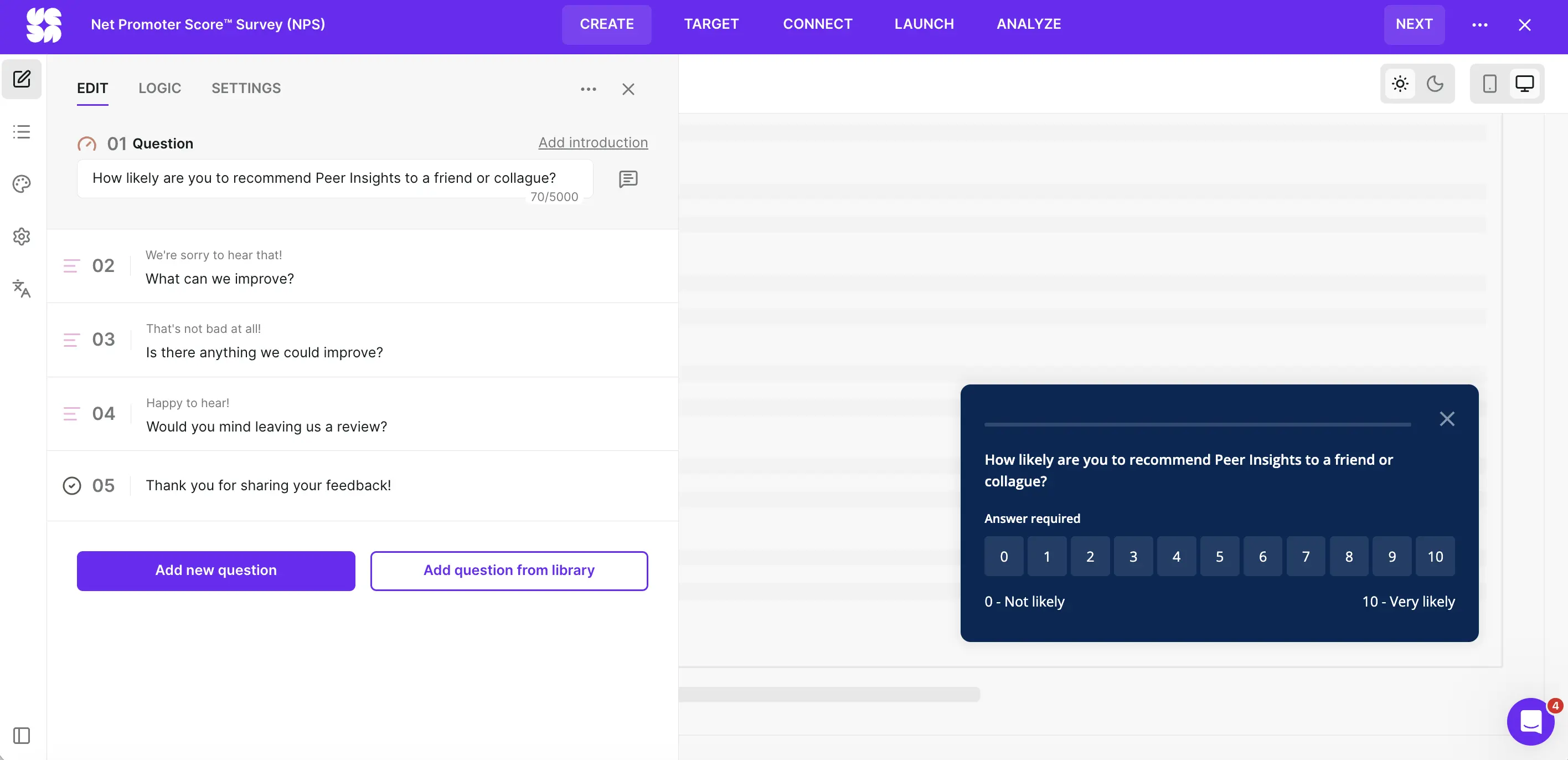Click the NPS gauge icon of question 01
This screenshot has width=1568, height=760.
[x=87, y=145]
